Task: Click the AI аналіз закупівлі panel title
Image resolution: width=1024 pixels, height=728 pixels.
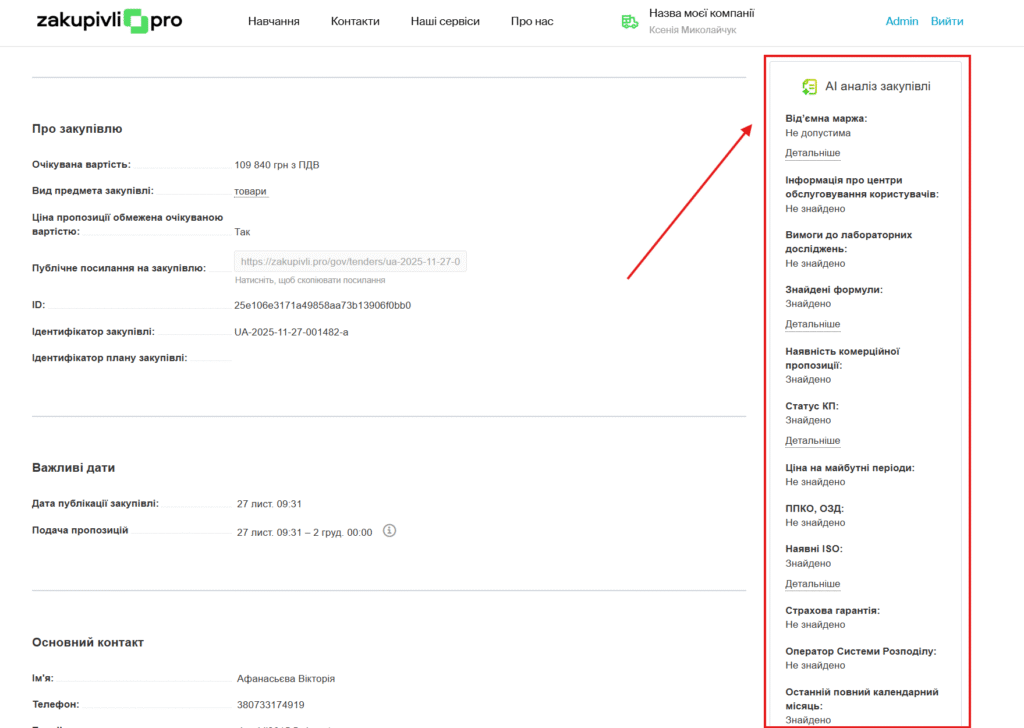Action: coord(877,87)
